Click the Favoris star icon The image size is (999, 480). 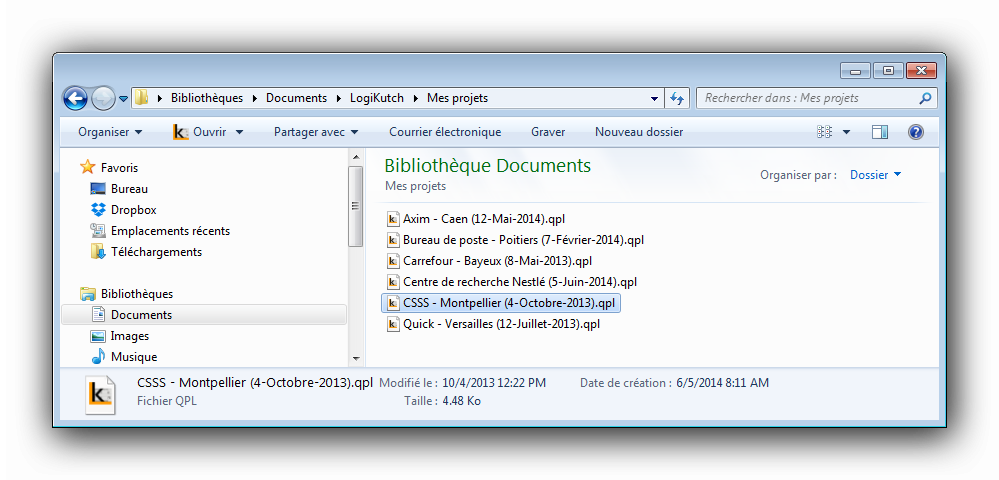(x=87, y=168)
